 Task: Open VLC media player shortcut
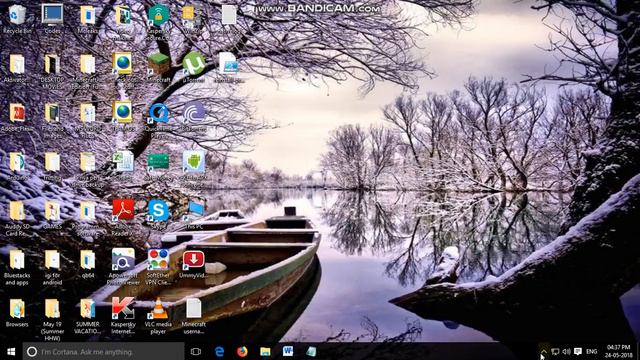point(158,315)
